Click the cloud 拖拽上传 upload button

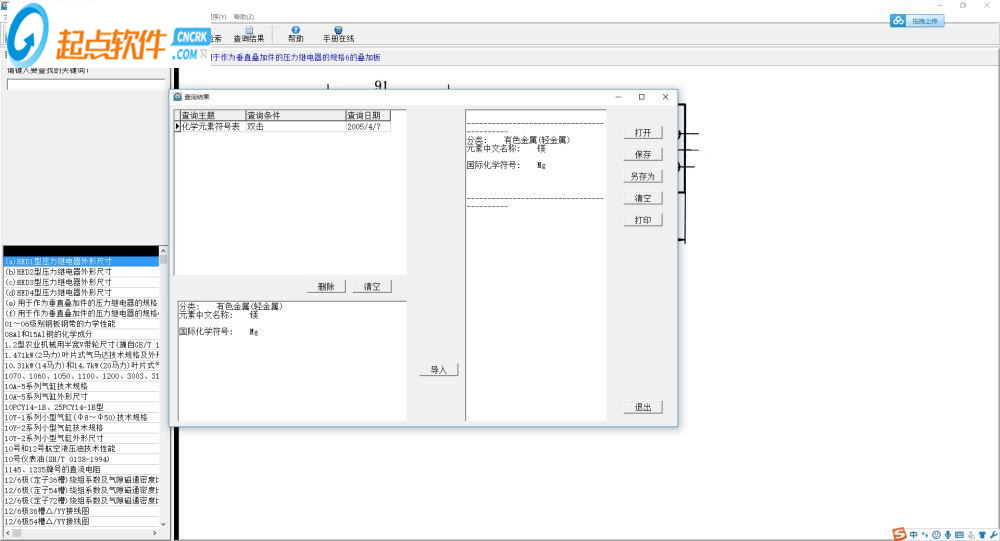pos(917,21)
